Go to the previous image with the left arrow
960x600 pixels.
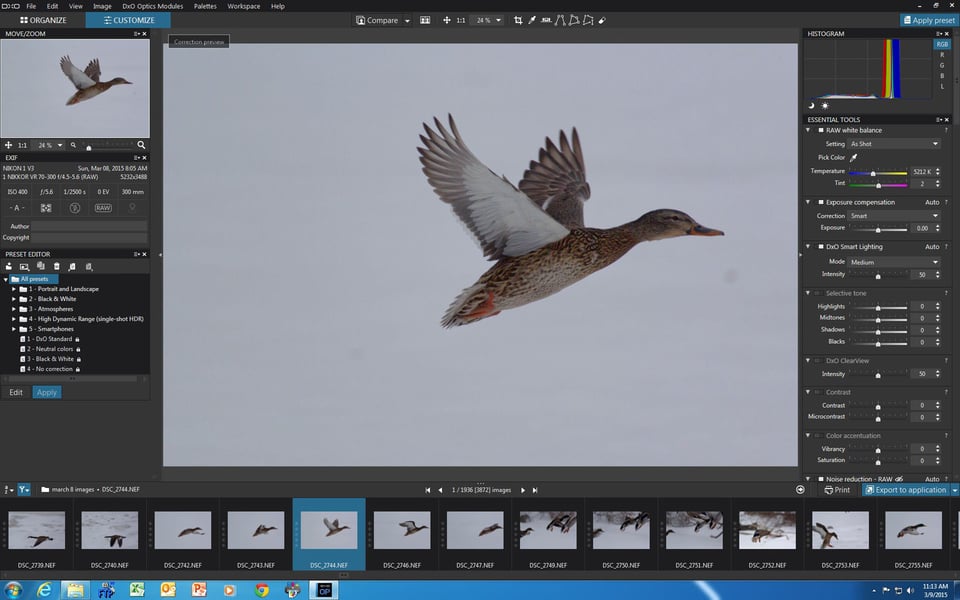[x=440, y=490]
